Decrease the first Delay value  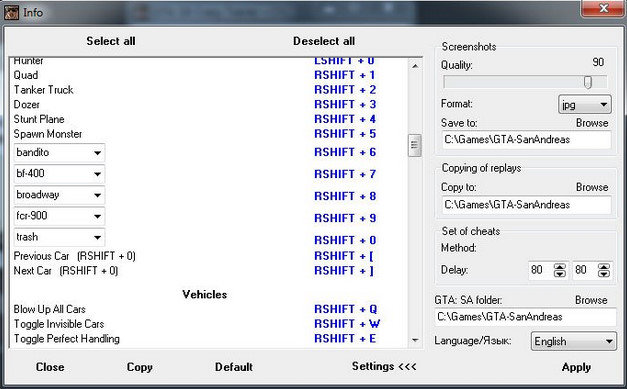559,274
